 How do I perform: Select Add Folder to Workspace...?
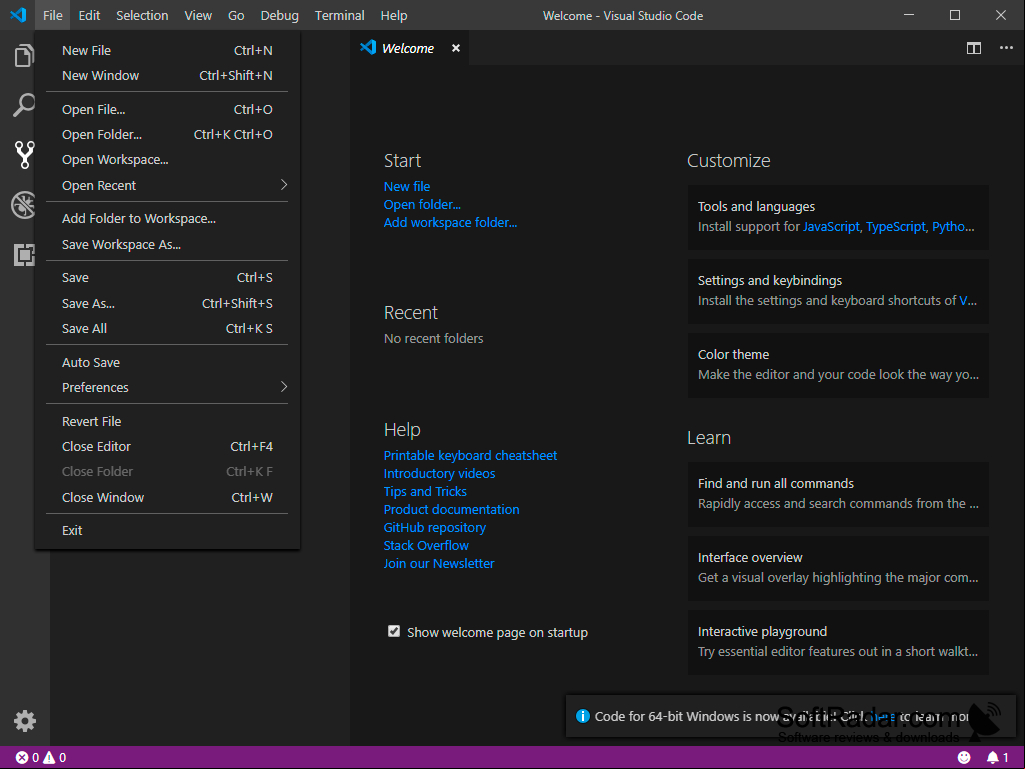pyautogui.click(x=167, y=218)
